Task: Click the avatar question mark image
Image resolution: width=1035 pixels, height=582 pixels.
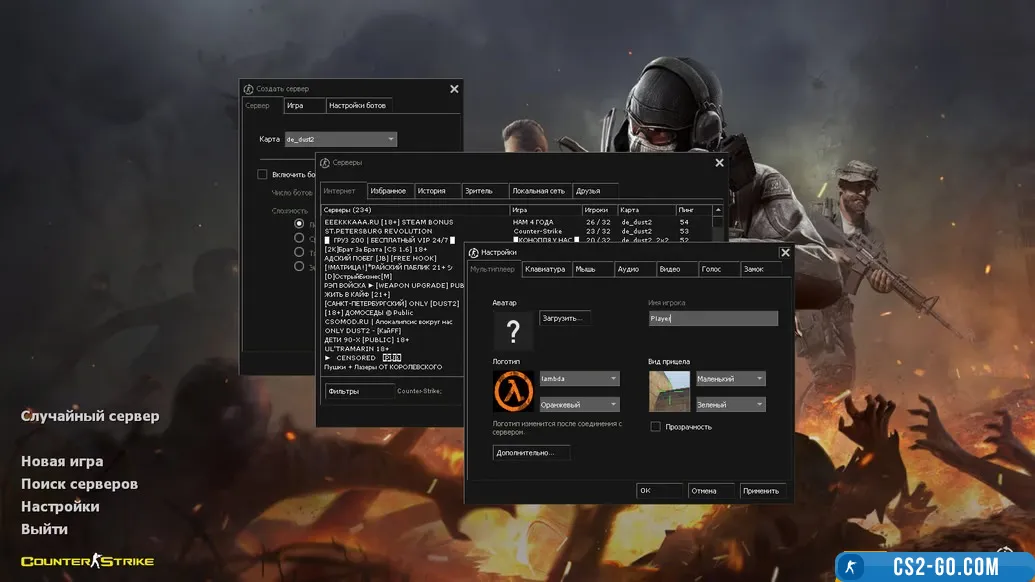Action: tap(514, 332)
